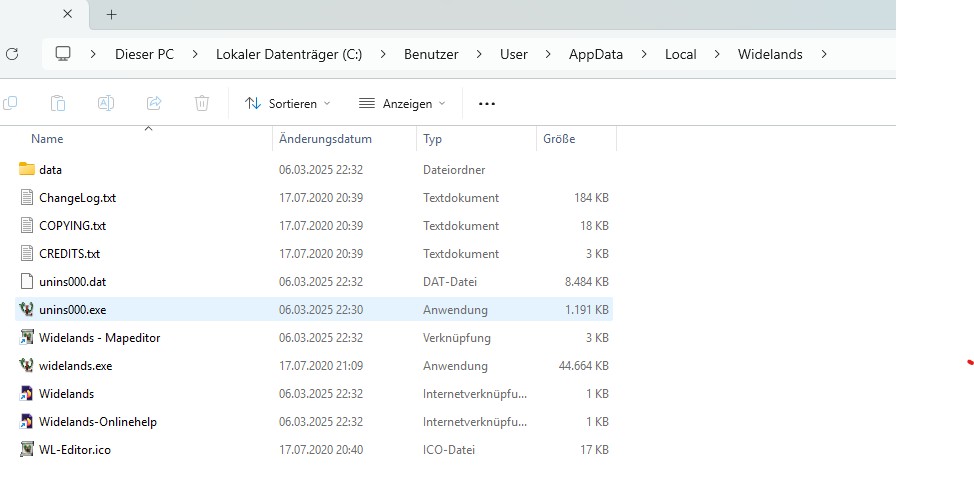Expand the chevron after Dieser PC

tap(195, 55)
